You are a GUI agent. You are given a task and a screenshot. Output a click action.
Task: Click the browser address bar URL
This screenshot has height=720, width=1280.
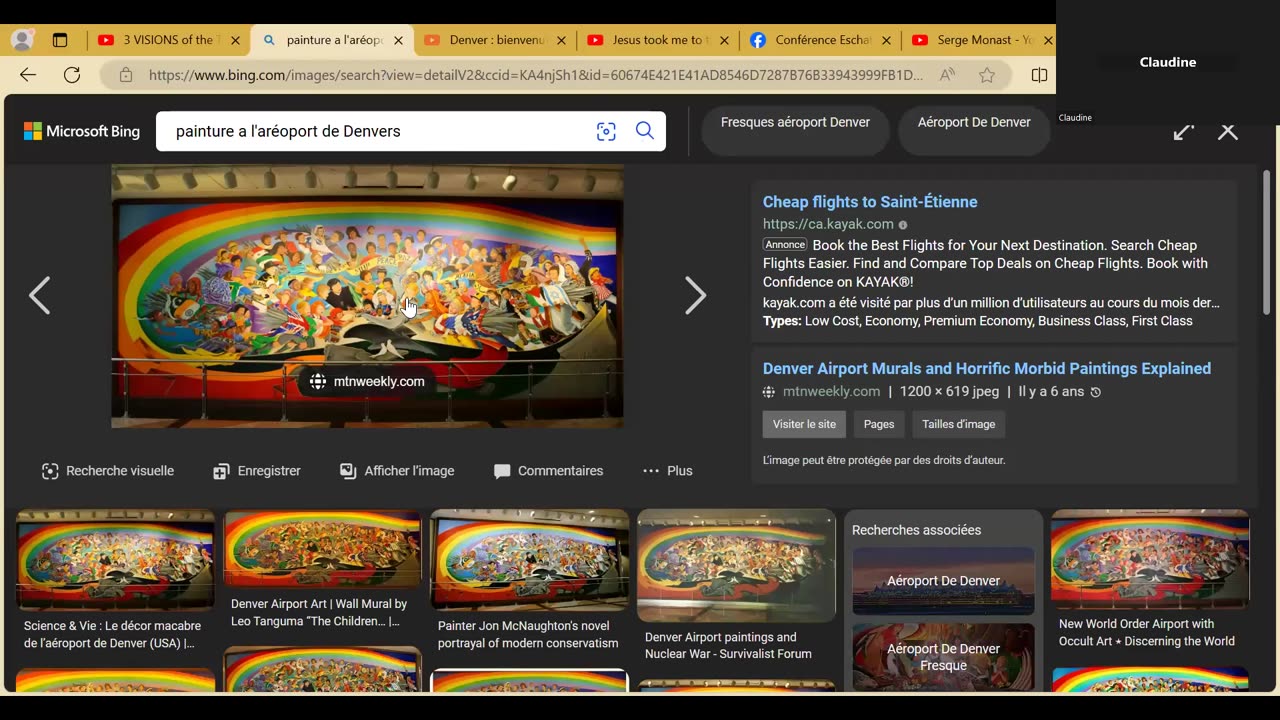coord(535,75)
